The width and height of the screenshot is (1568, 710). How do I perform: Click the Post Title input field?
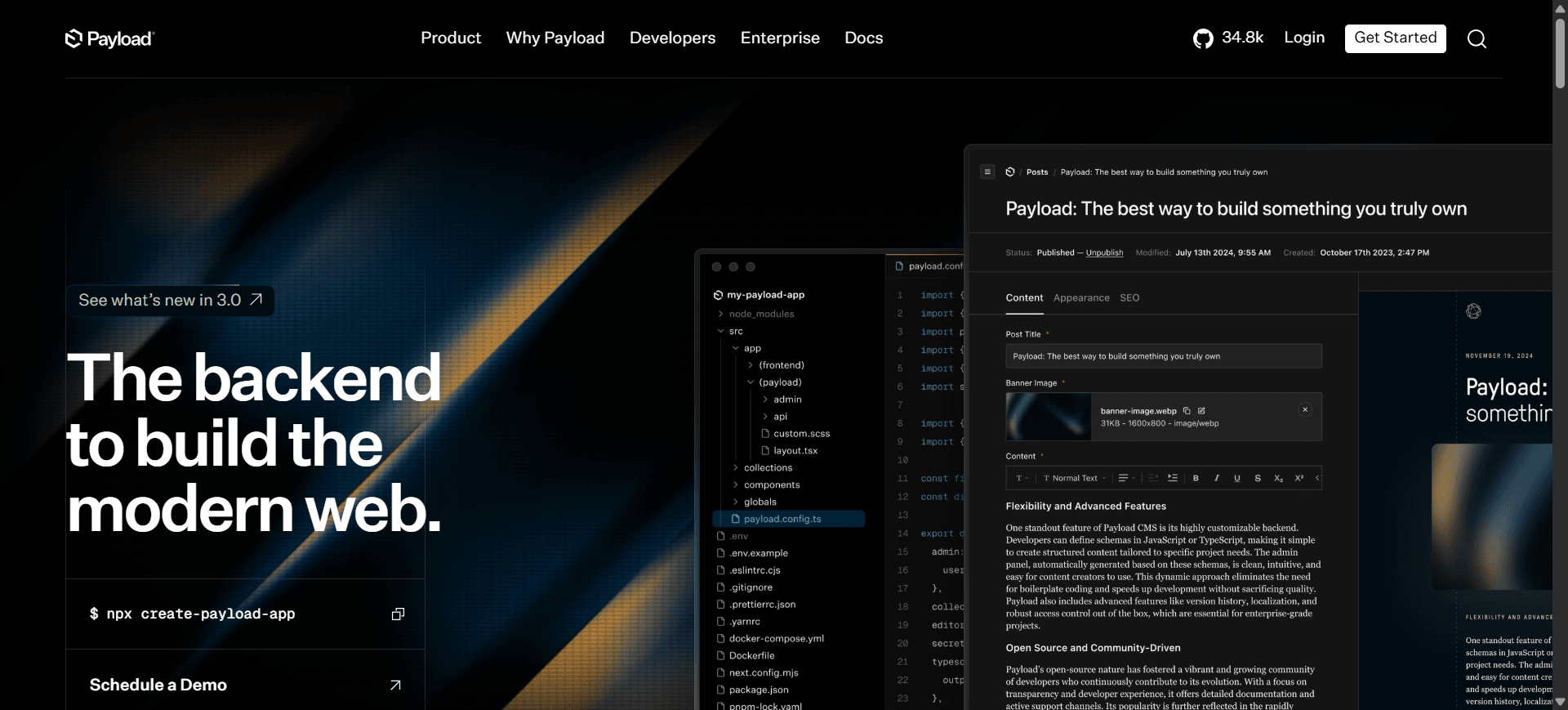pos(1164,356)
